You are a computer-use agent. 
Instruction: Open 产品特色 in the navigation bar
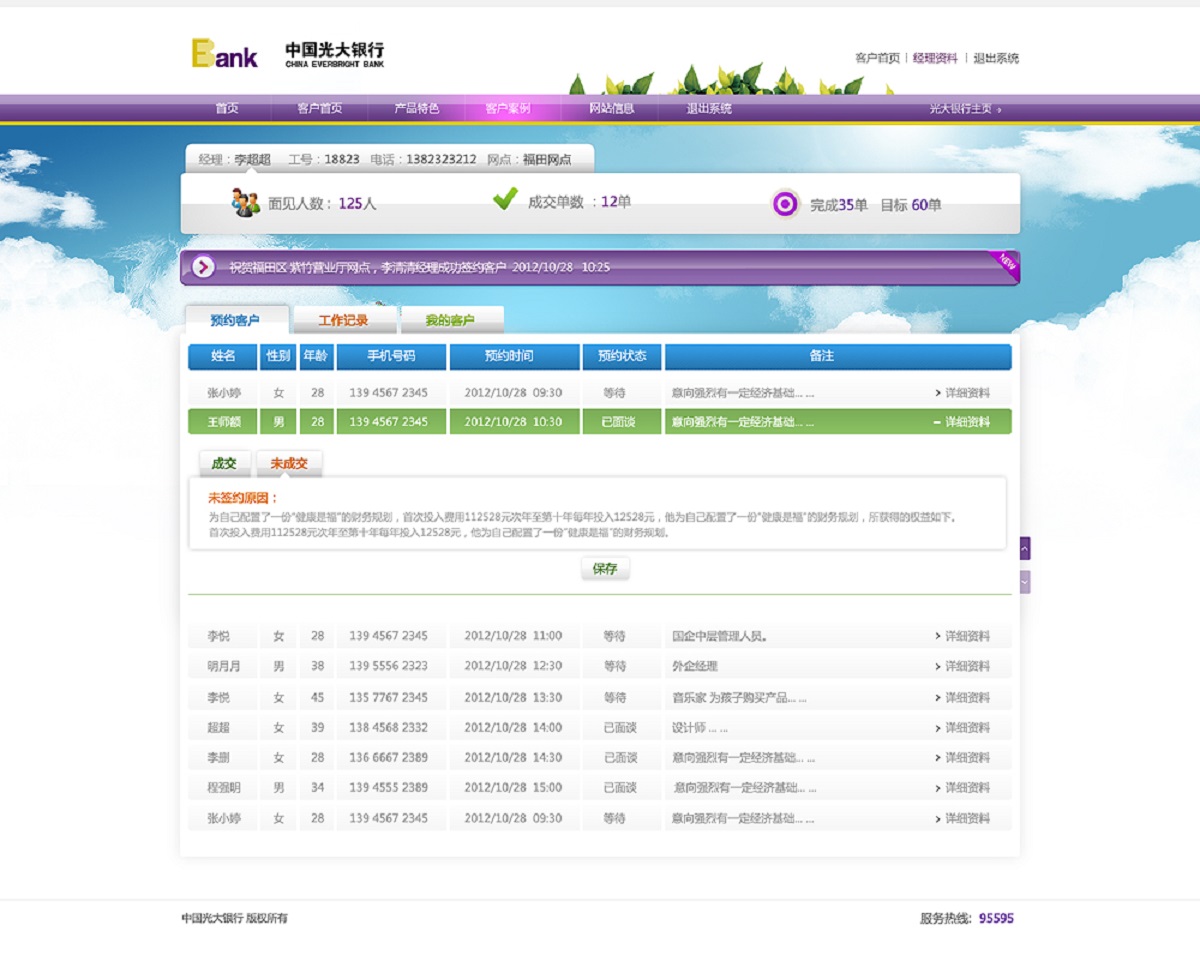tap(416, 108)
